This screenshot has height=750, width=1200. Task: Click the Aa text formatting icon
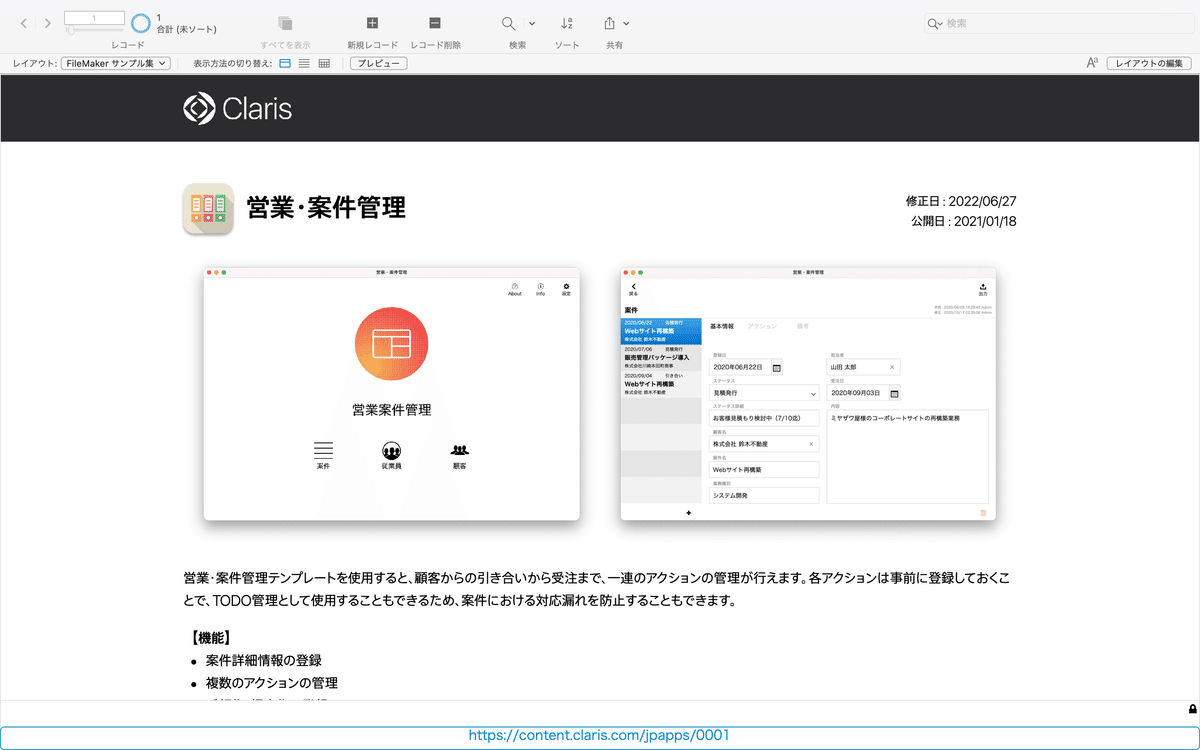click(x=1092, y=62)
